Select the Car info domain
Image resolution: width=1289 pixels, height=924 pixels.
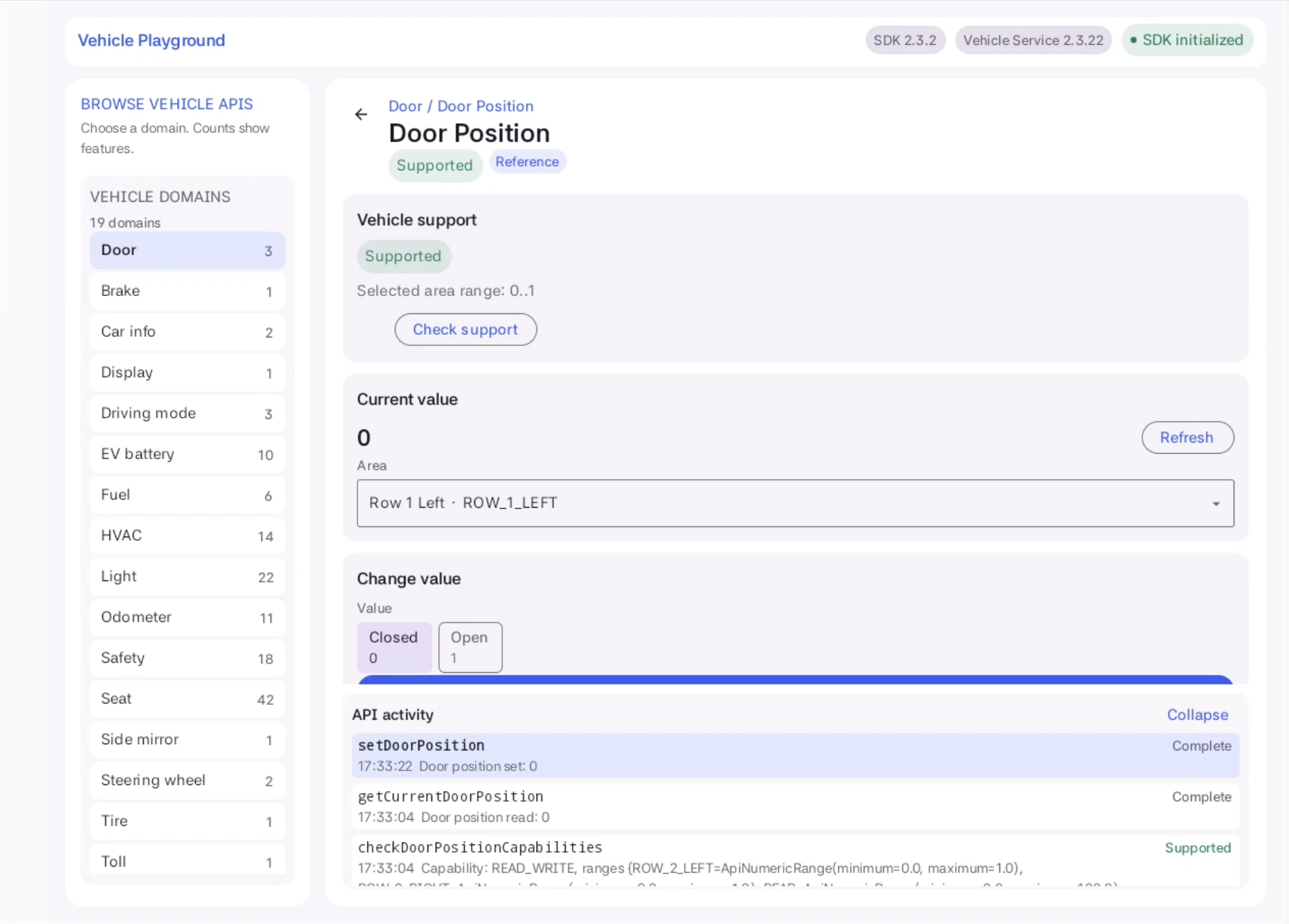187,332
